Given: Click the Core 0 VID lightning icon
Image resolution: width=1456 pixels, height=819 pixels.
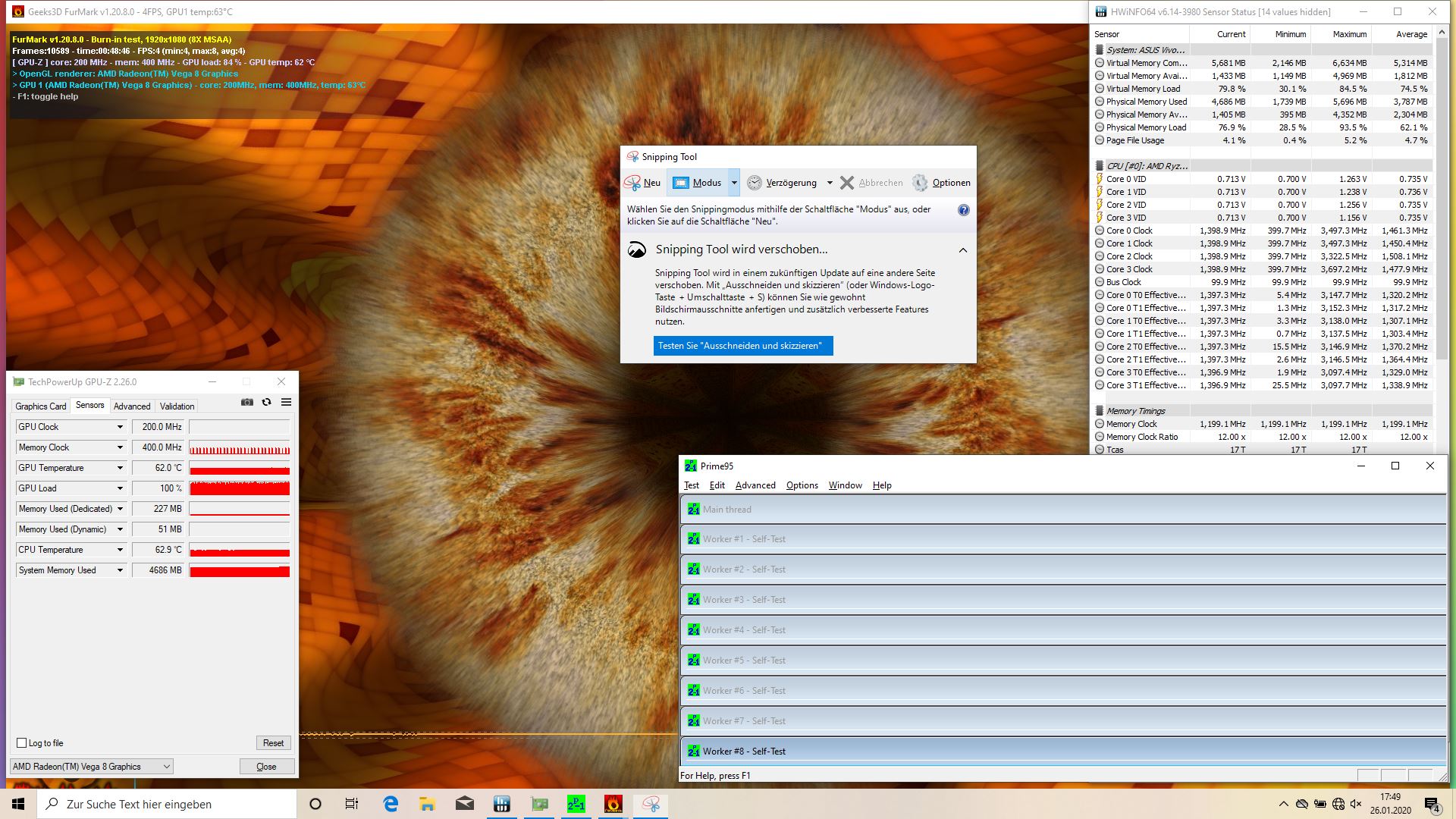Looking at the screenshot, I should pyautogui.click(x=1100, y=179).
